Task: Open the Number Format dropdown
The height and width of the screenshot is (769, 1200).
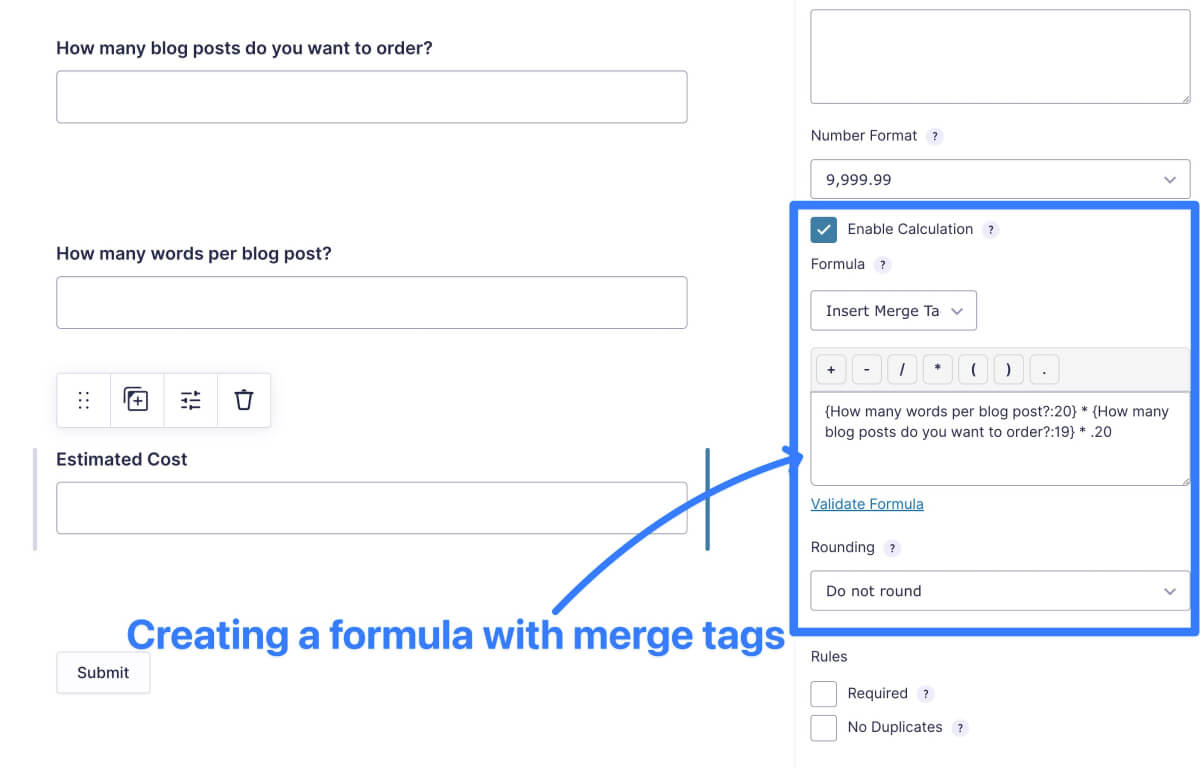Action: coord(1000,179)
